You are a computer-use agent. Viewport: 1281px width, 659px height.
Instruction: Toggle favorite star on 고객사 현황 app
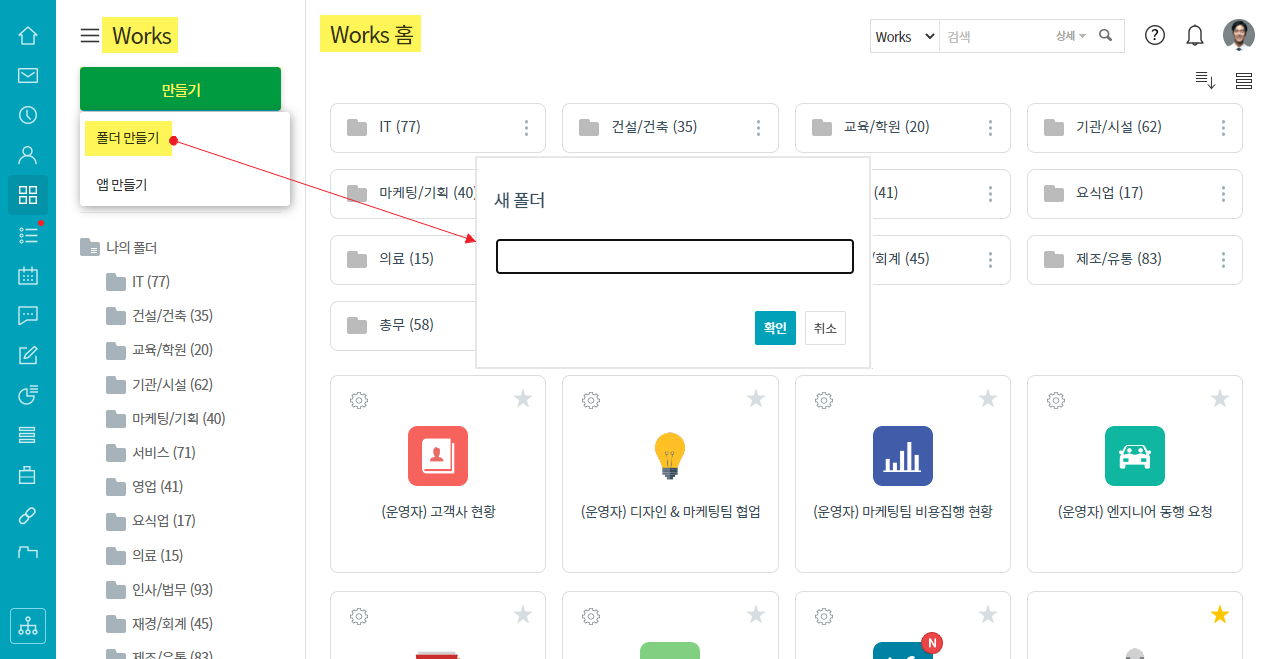(523, 399)
